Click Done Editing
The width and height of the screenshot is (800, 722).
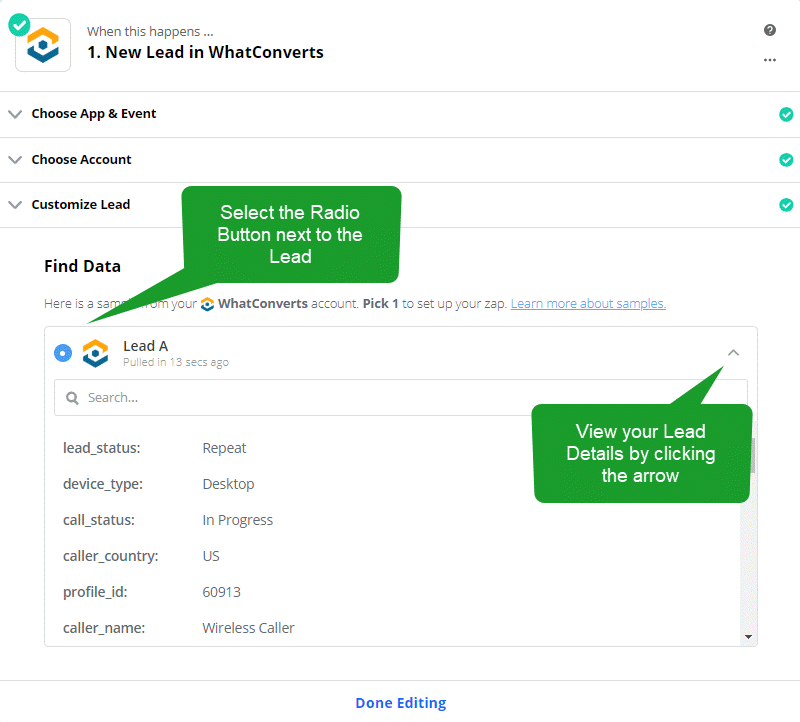401,703
